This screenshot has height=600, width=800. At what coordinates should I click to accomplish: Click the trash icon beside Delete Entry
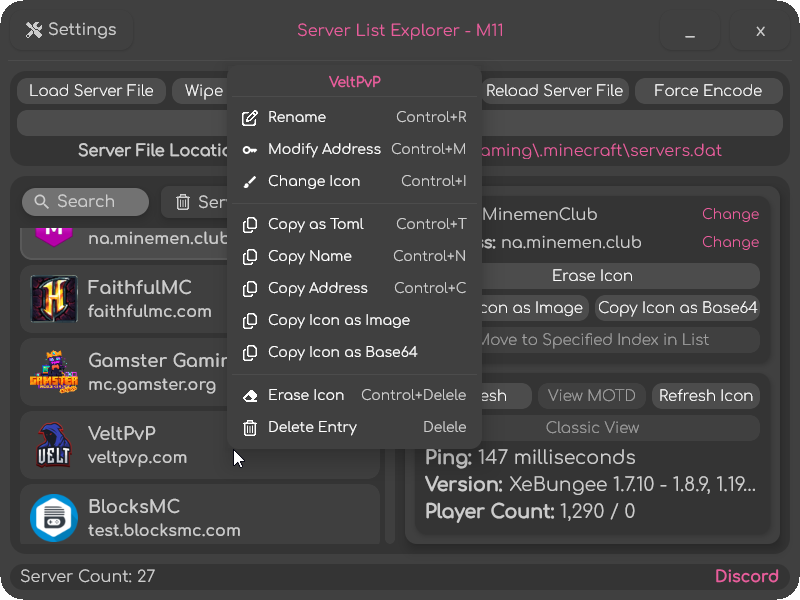click(x=249, y=428)
